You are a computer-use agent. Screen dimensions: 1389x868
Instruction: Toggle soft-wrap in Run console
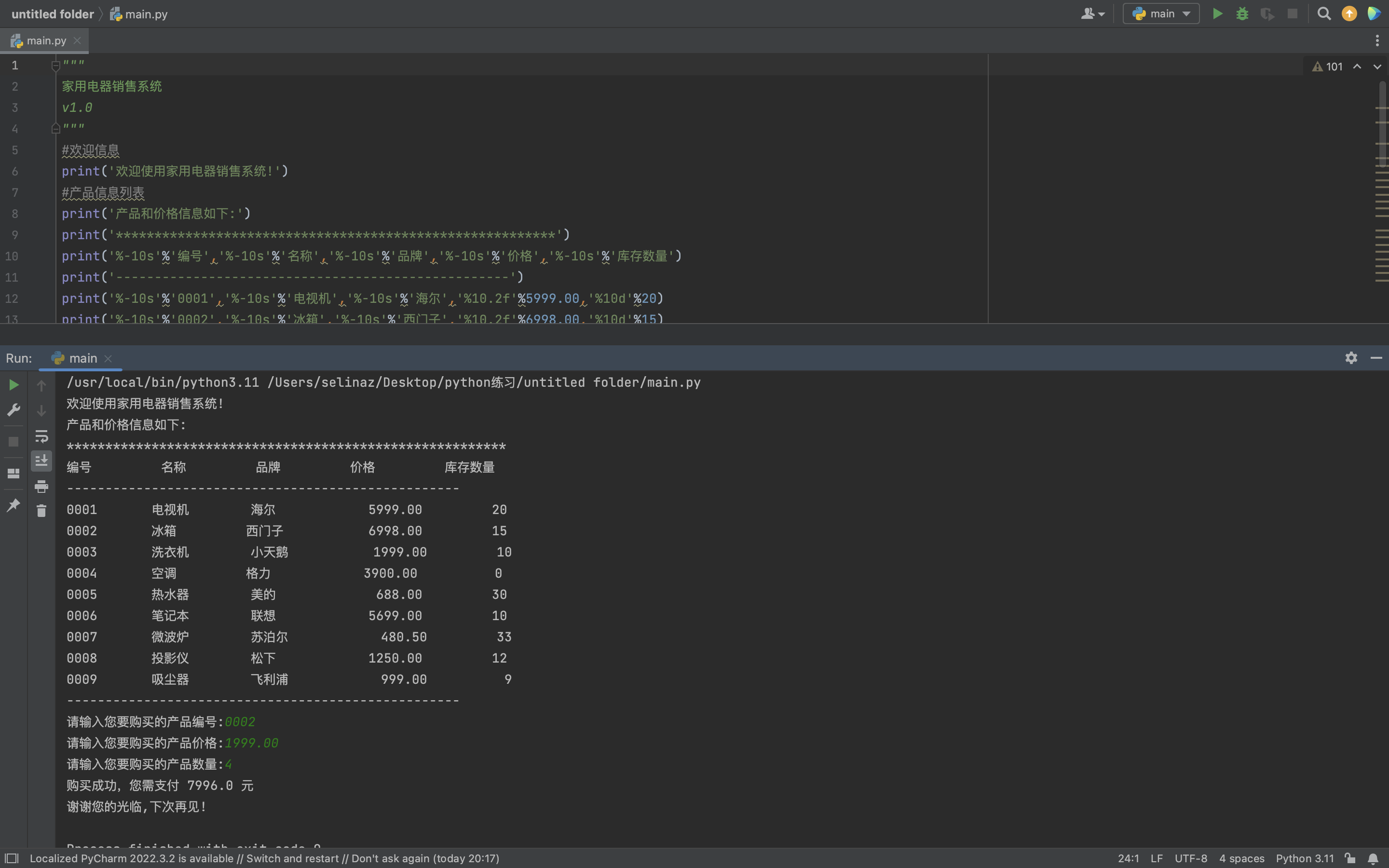pos(41,436)
